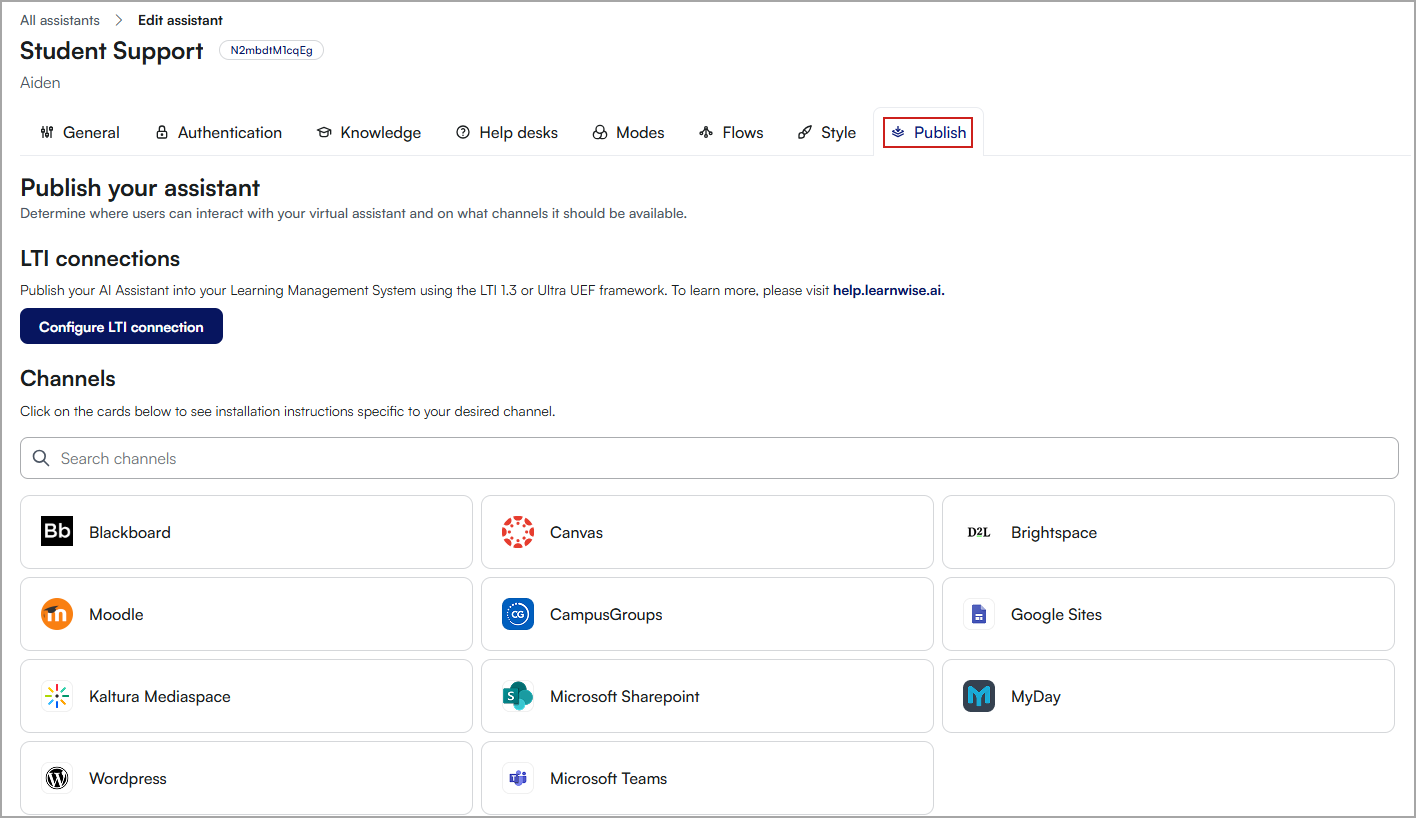The image size is (1416, 818).
Task: Click the MyDay logo icon
Action: tap(979, 696)
